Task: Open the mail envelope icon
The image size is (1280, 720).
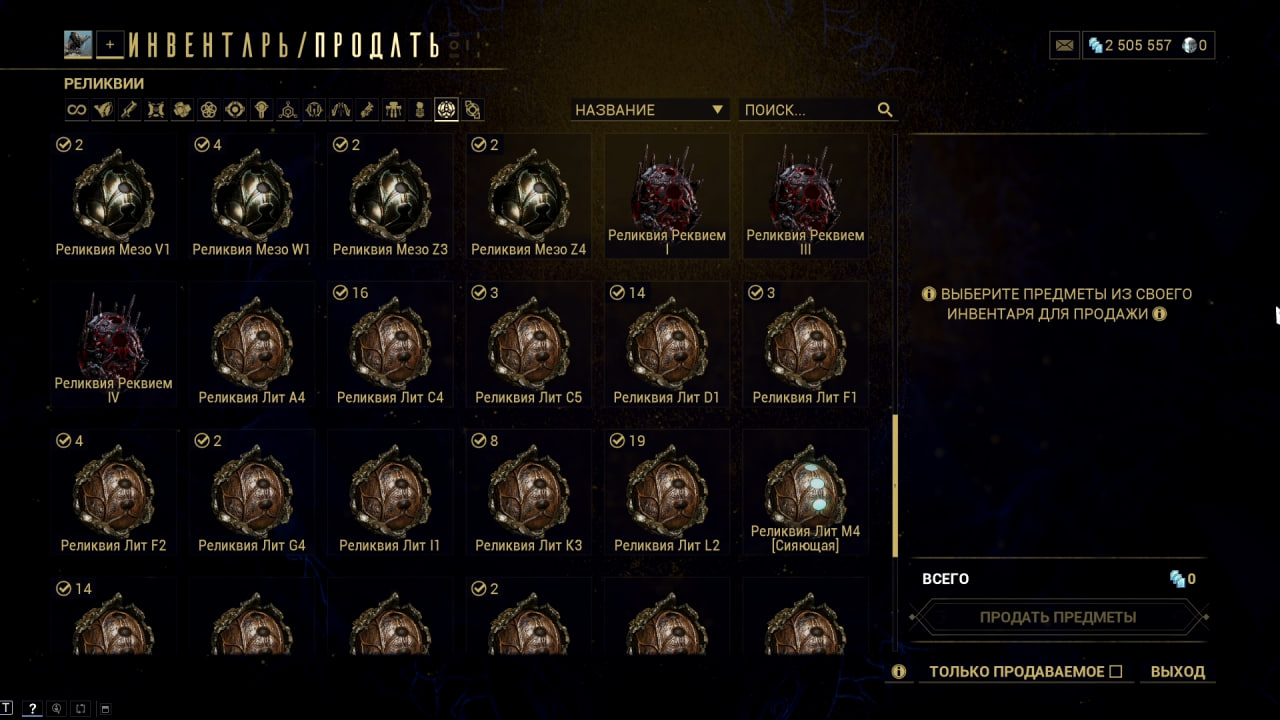Action: pos(1064,45)
